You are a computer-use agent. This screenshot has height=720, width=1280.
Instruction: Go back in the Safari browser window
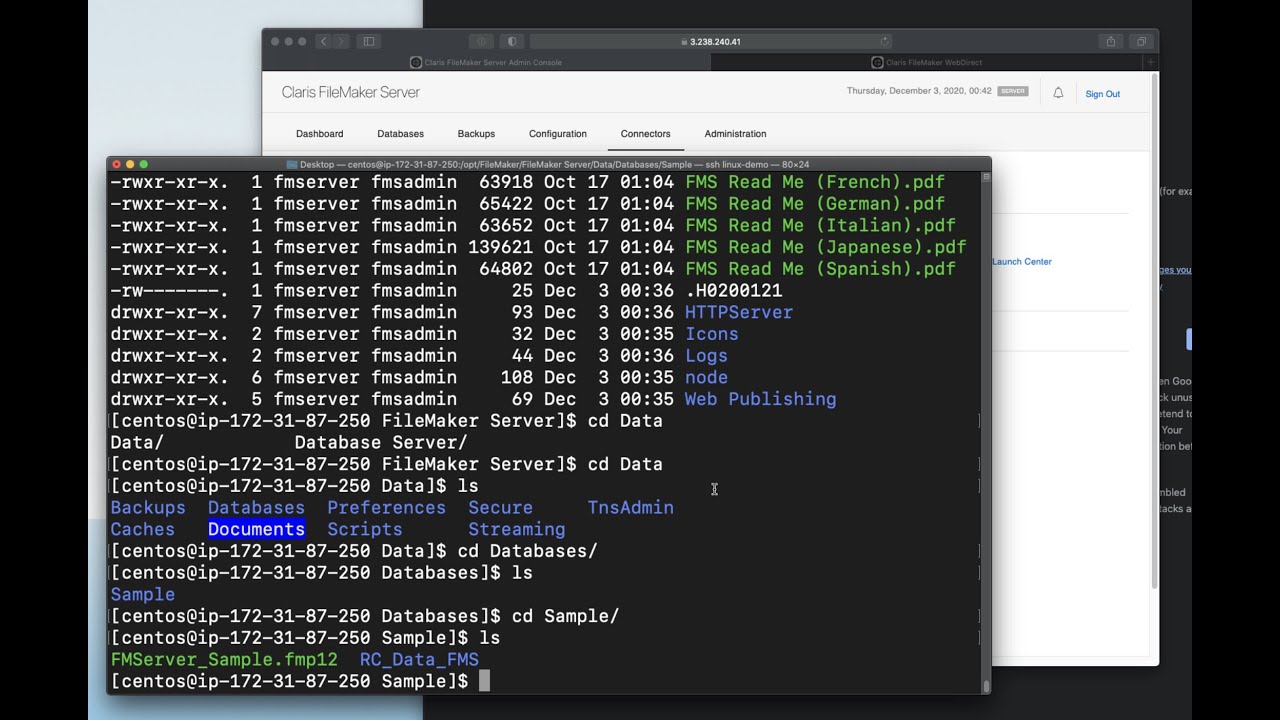click(x=323, y=41)
